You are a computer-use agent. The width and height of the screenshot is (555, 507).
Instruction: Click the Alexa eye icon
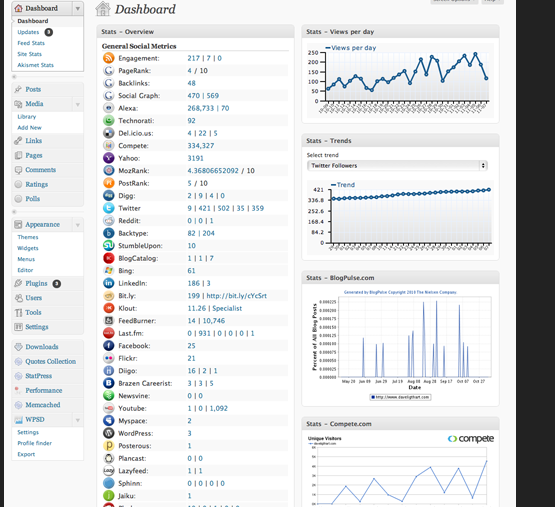pos(109,108)
